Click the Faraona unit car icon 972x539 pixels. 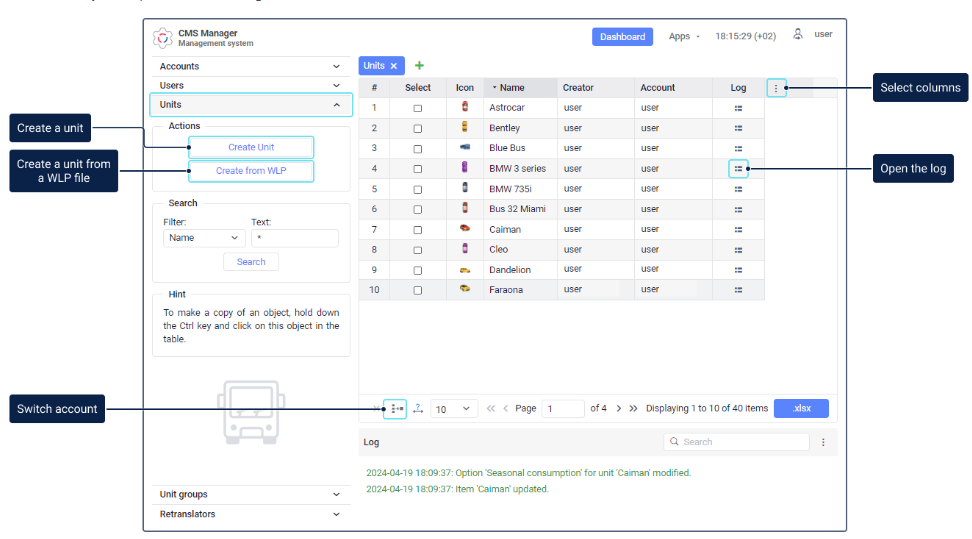[465, 288]
